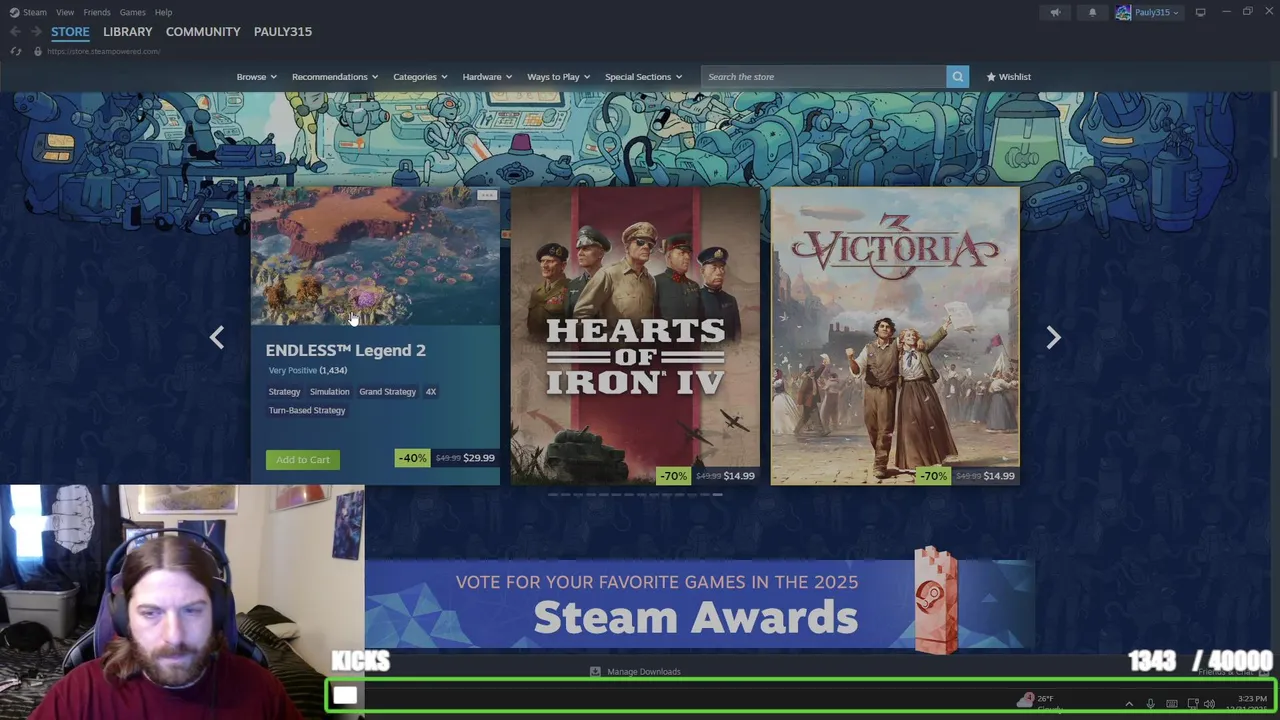Click the taskbar touch keyboard icon
1280x720 pixels.
pyautogui.click(x=1171, y=704)
